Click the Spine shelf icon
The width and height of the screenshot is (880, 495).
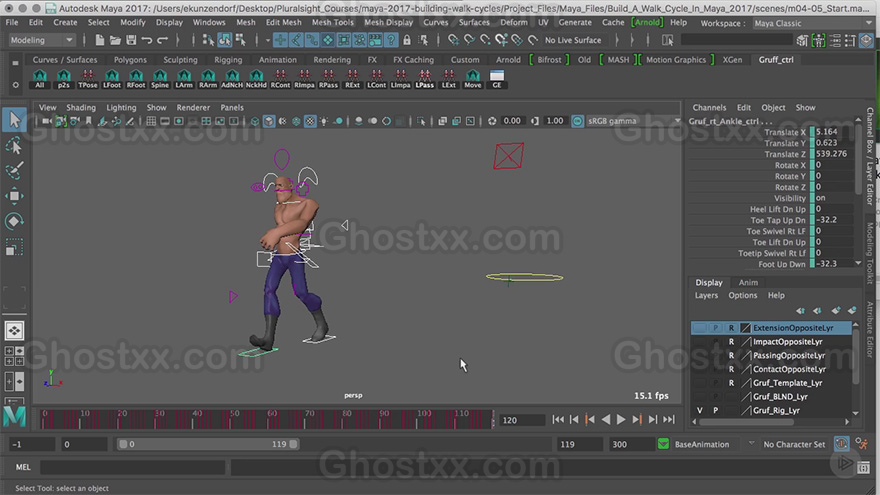160,79
